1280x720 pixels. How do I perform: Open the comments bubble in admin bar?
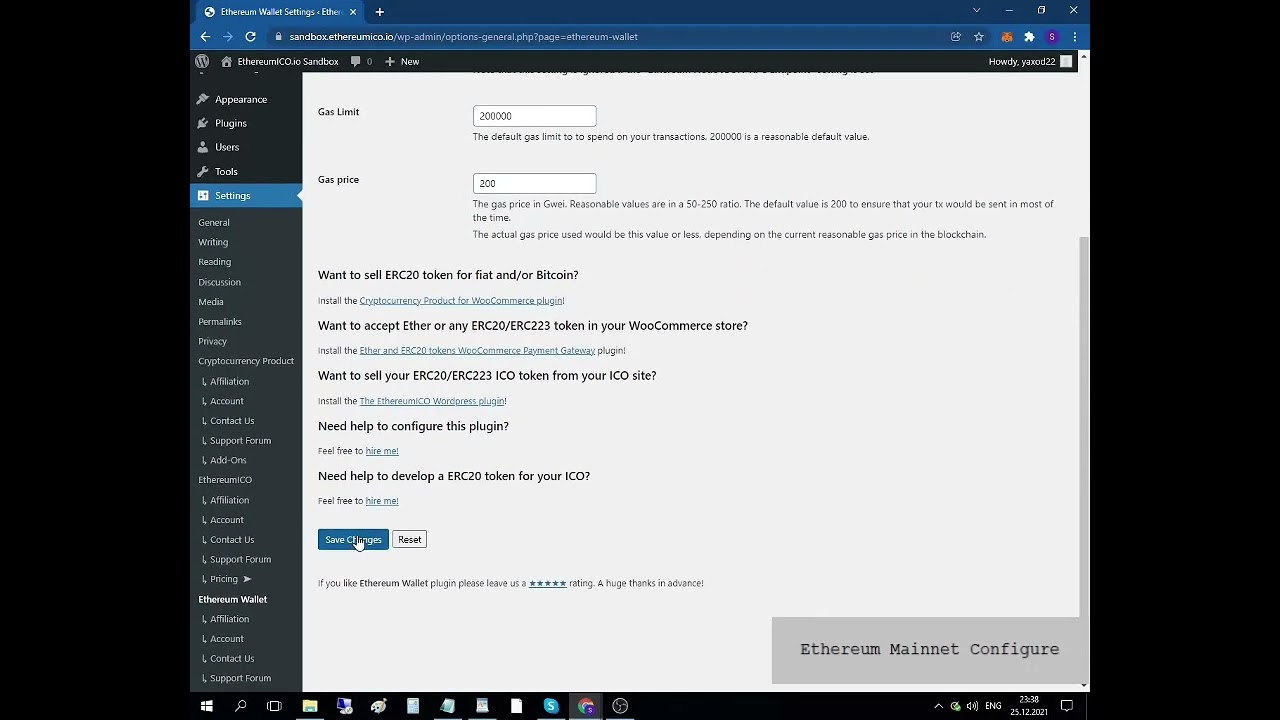point(361,61)
